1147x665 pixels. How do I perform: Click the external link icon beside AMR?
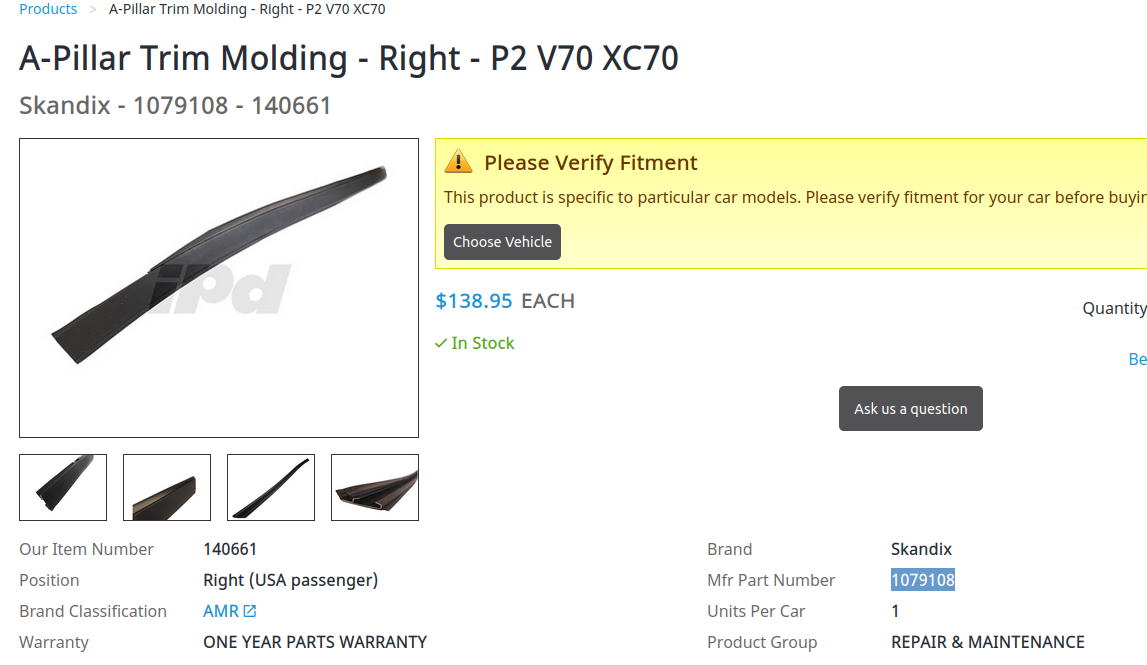coord(250,611)
